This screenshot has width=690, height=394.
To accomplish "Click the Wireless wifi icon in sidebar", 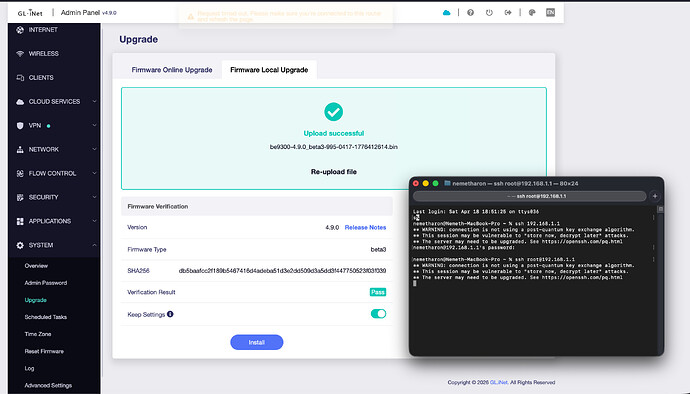I will tap(20, 54).
